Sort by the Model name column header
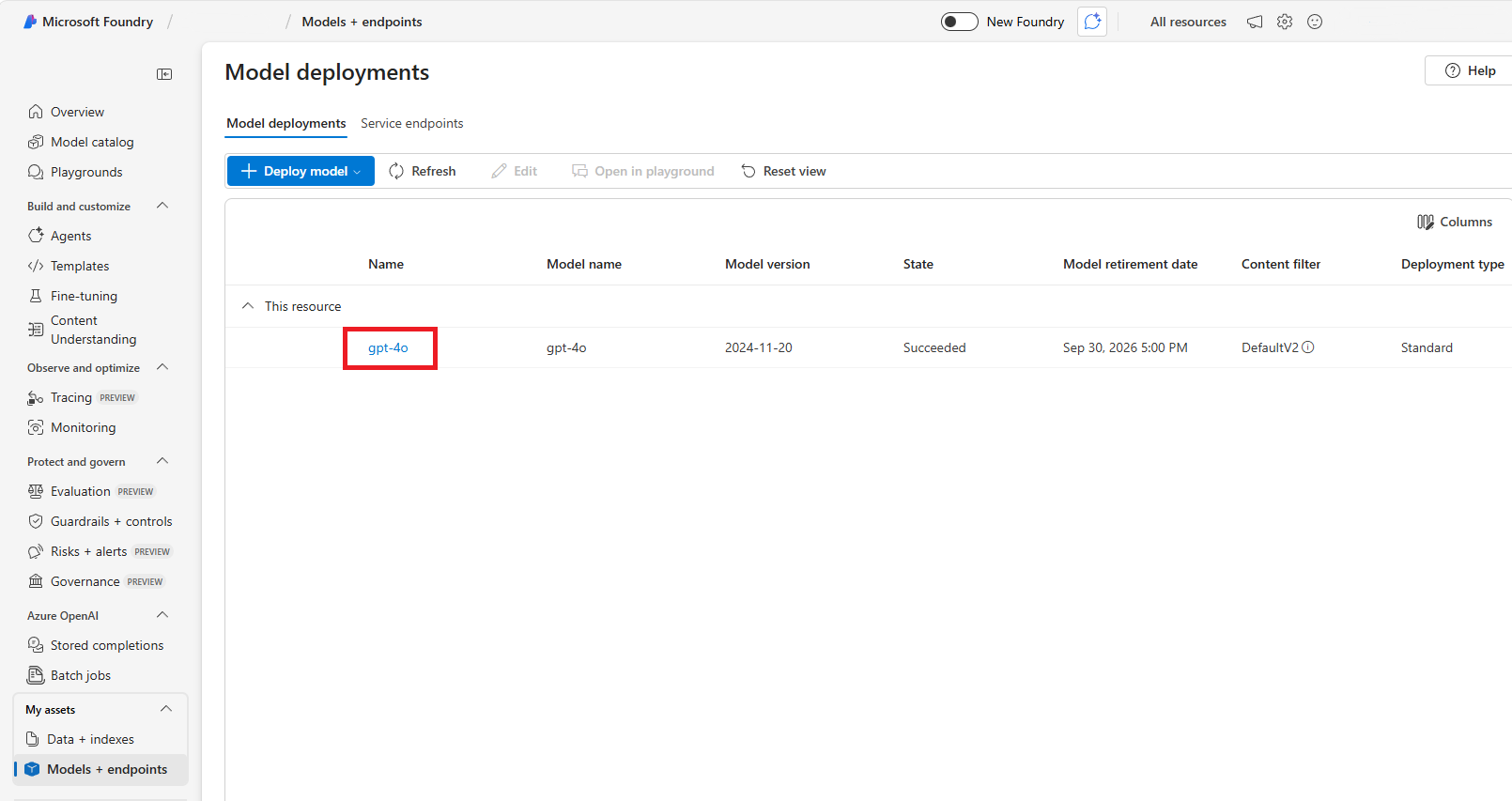This screenshot has width=1512, height=801. click(x=584, y=264)
